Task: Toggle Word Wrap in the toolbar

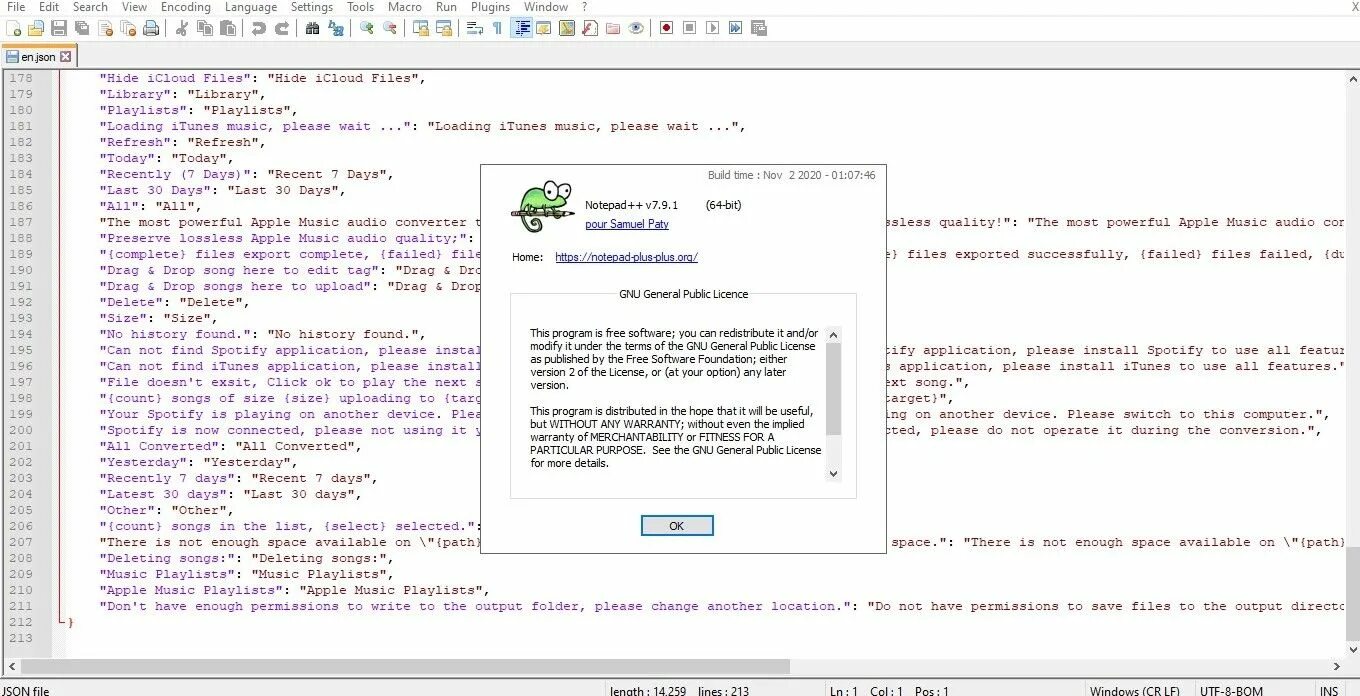Action: click(475, 28)
